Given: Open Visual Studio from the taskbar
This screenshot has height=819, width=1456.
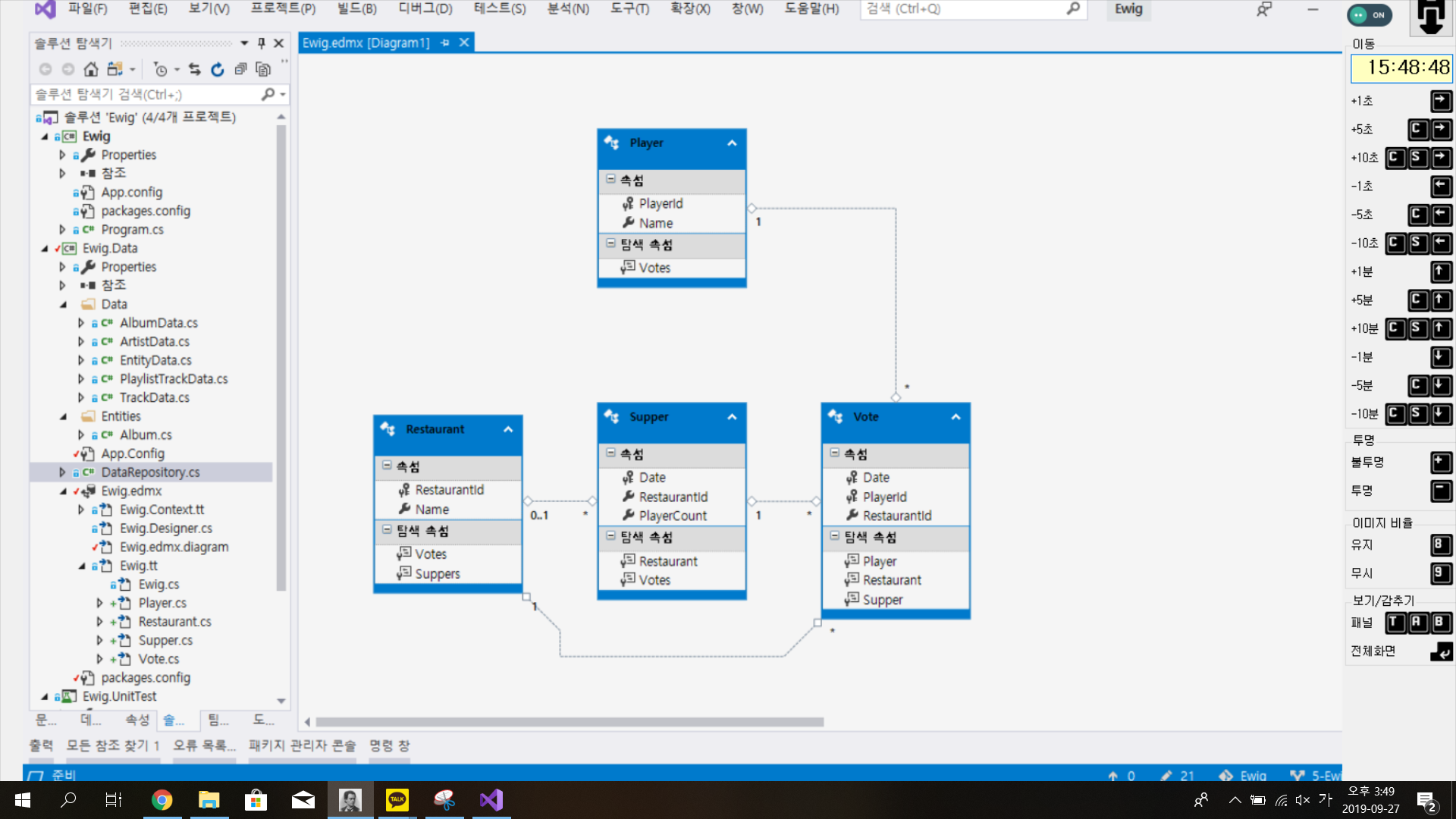Looking at the screenshot, I should coord(491,800).
